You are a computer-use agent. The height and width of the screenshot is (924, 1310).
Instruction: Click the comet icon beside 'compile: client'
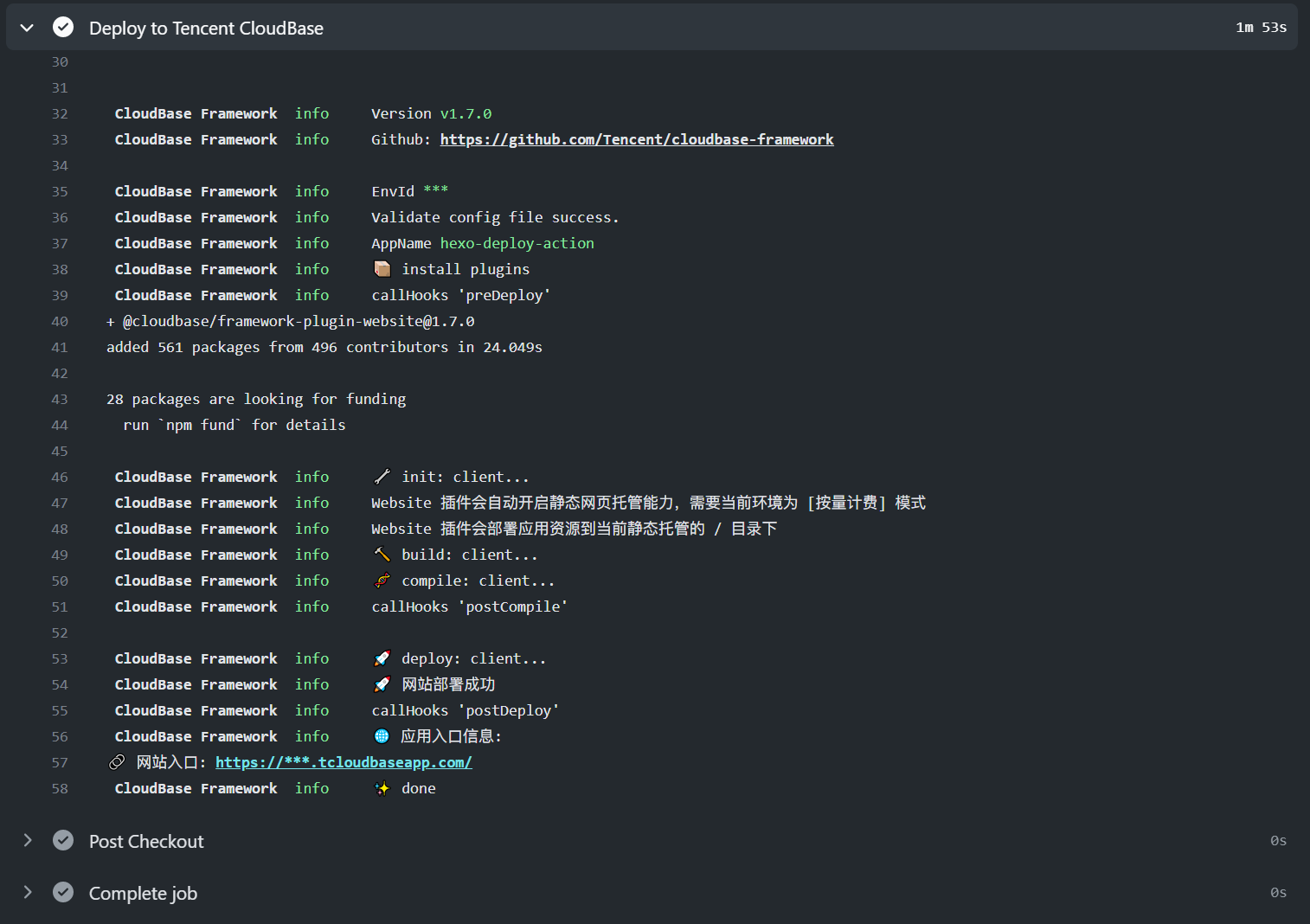(382, 580)
